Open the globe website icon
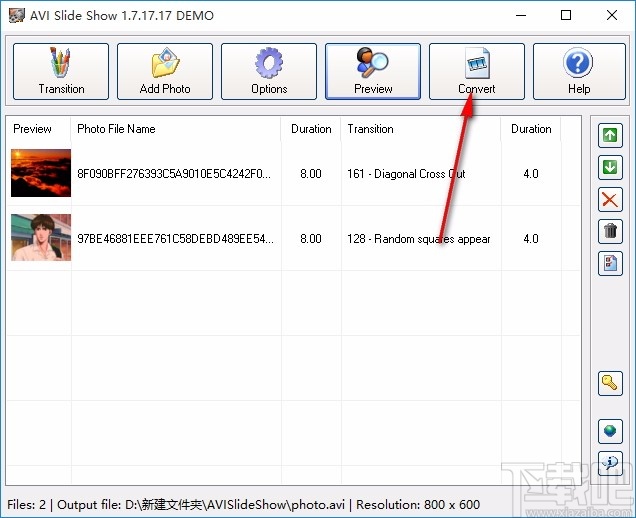 pos(610,431)
